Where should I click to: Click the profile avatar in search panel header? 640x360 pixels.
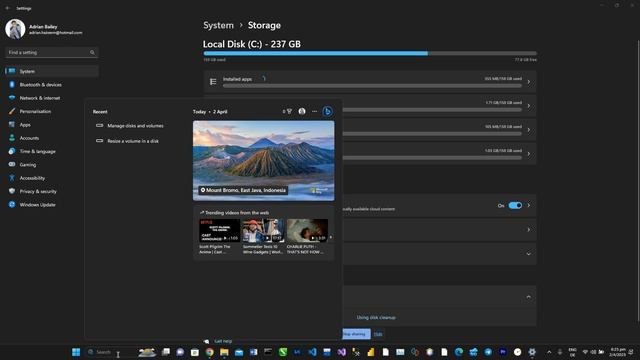302,111
